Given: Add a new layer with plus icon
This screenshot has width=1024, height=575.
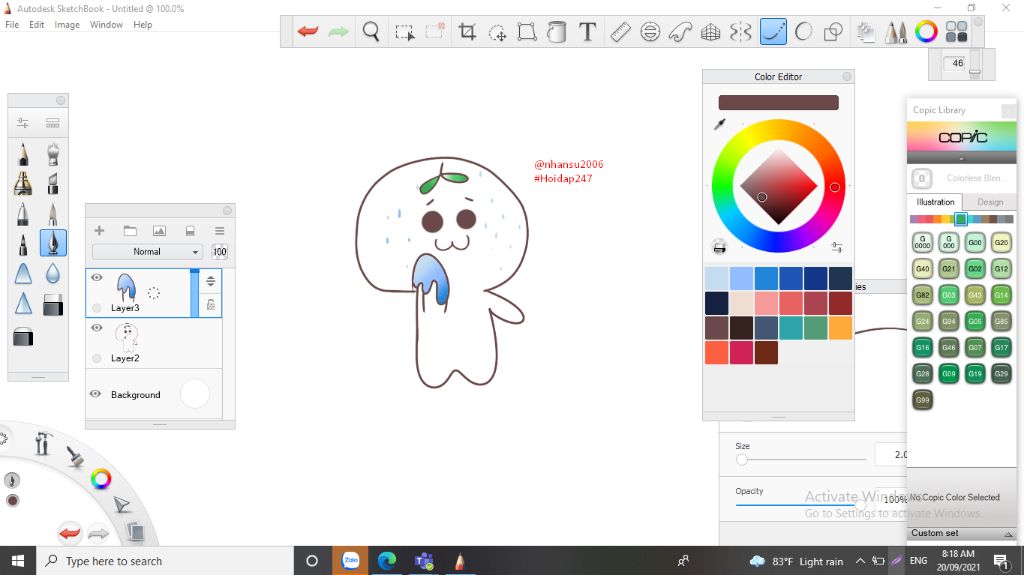Looking at the screenshot, I should pyautogui.click(x=99, y=231).
